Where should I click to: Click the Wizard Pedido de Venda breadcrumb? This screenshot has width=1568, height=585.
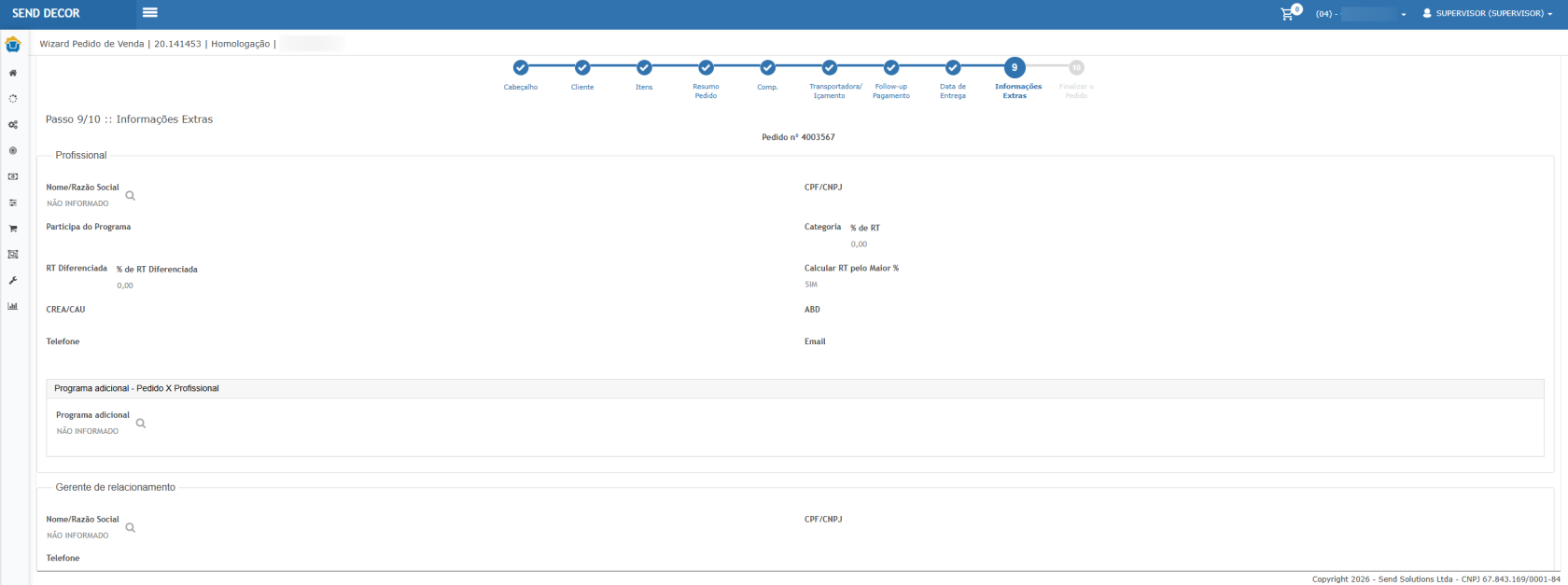click(91, 44)
